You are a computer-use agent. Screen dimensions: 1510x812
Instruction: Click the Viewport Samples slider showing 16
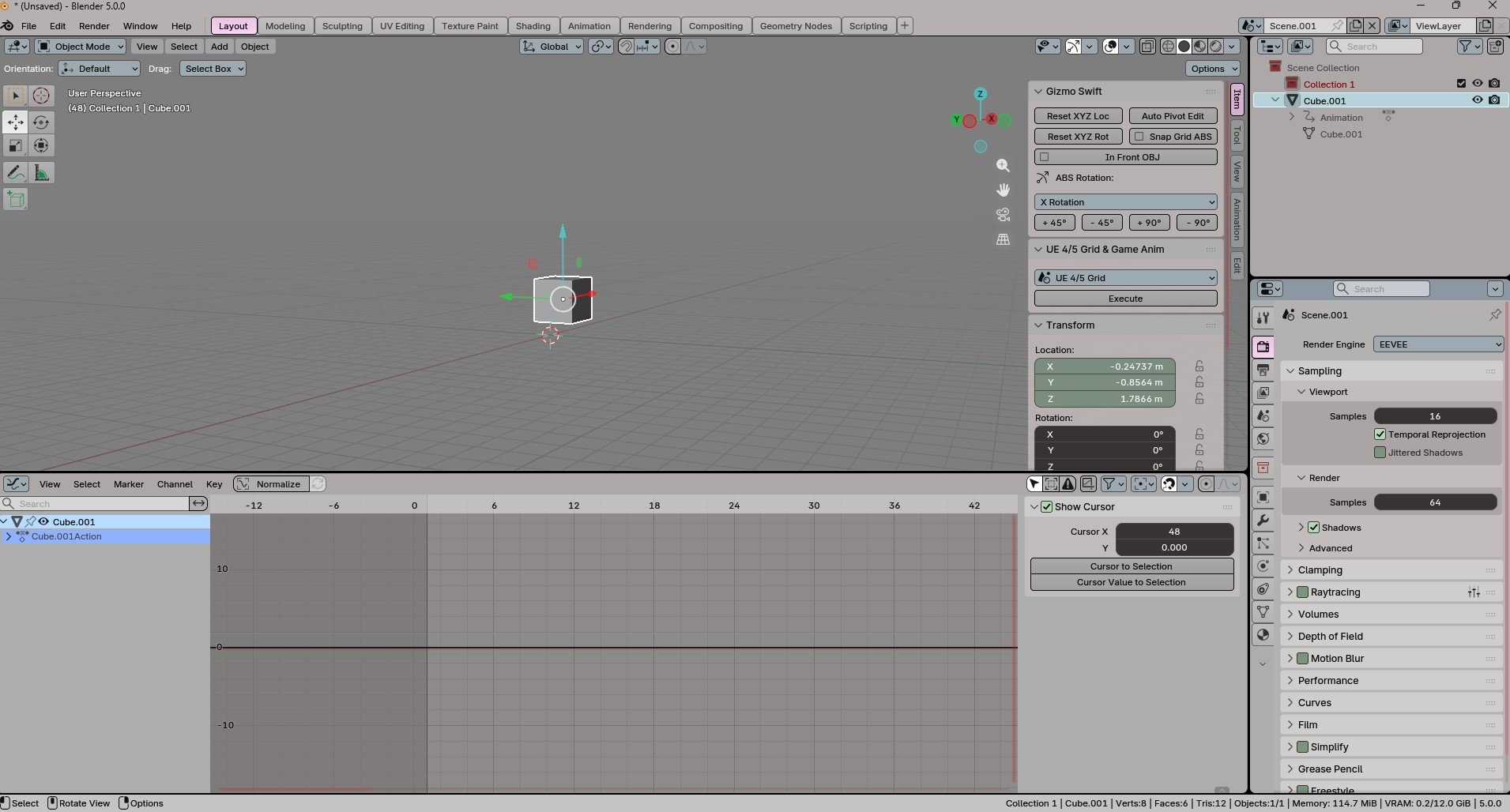coord(1435,416)
